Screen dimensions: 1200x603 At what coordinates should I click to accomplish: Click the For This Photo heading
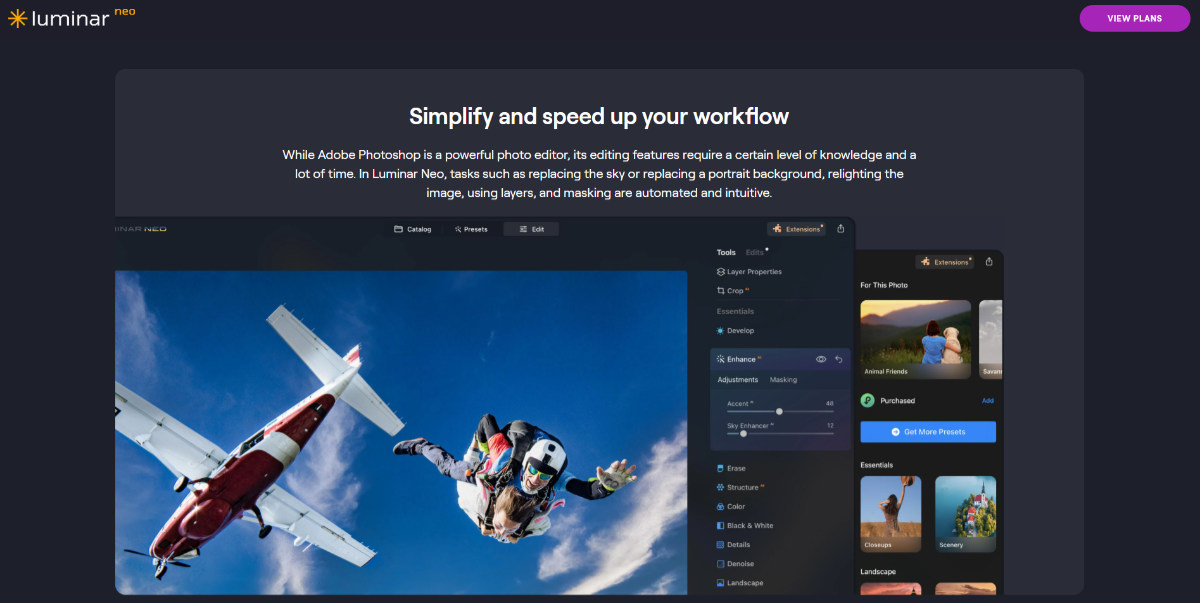[884, 285]
